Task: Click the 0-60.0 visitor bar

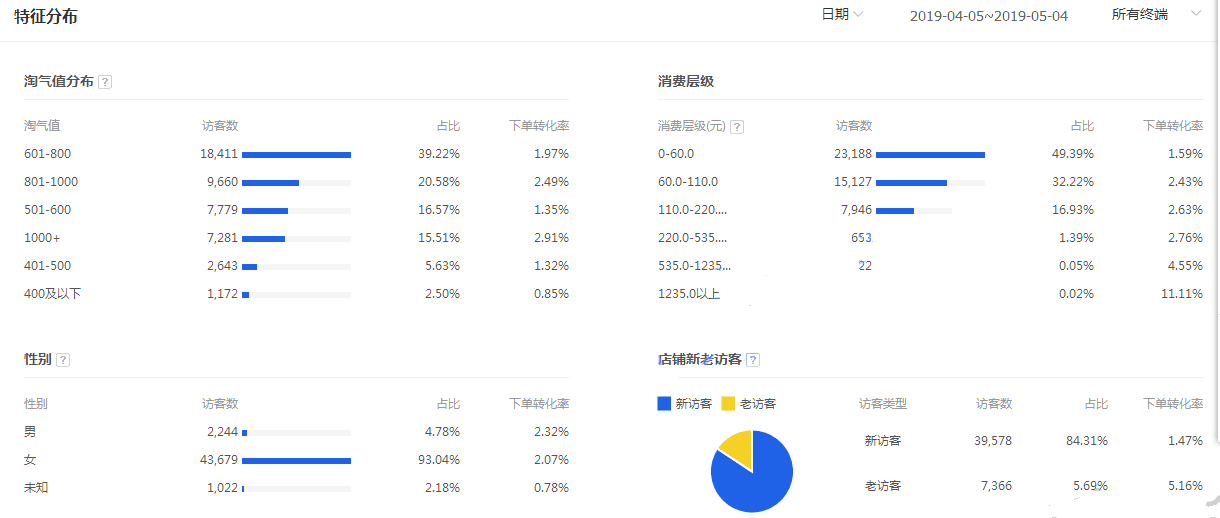Action: [930, 154]
